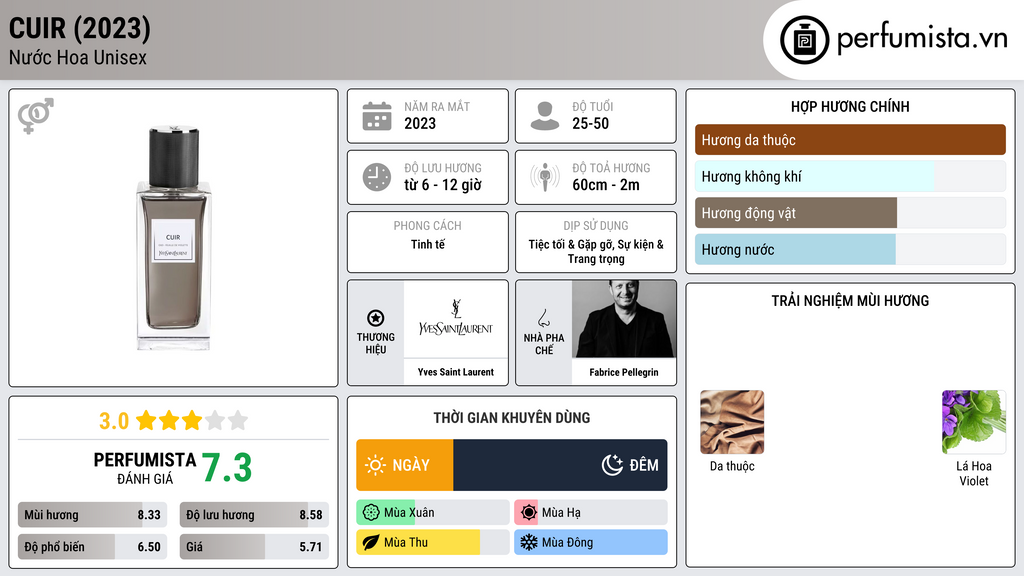The height and width of the screenshot is (576, 1024).
Task: Click the fifth grey rating star
Action: pyautogui.click(x=238, y=420)
